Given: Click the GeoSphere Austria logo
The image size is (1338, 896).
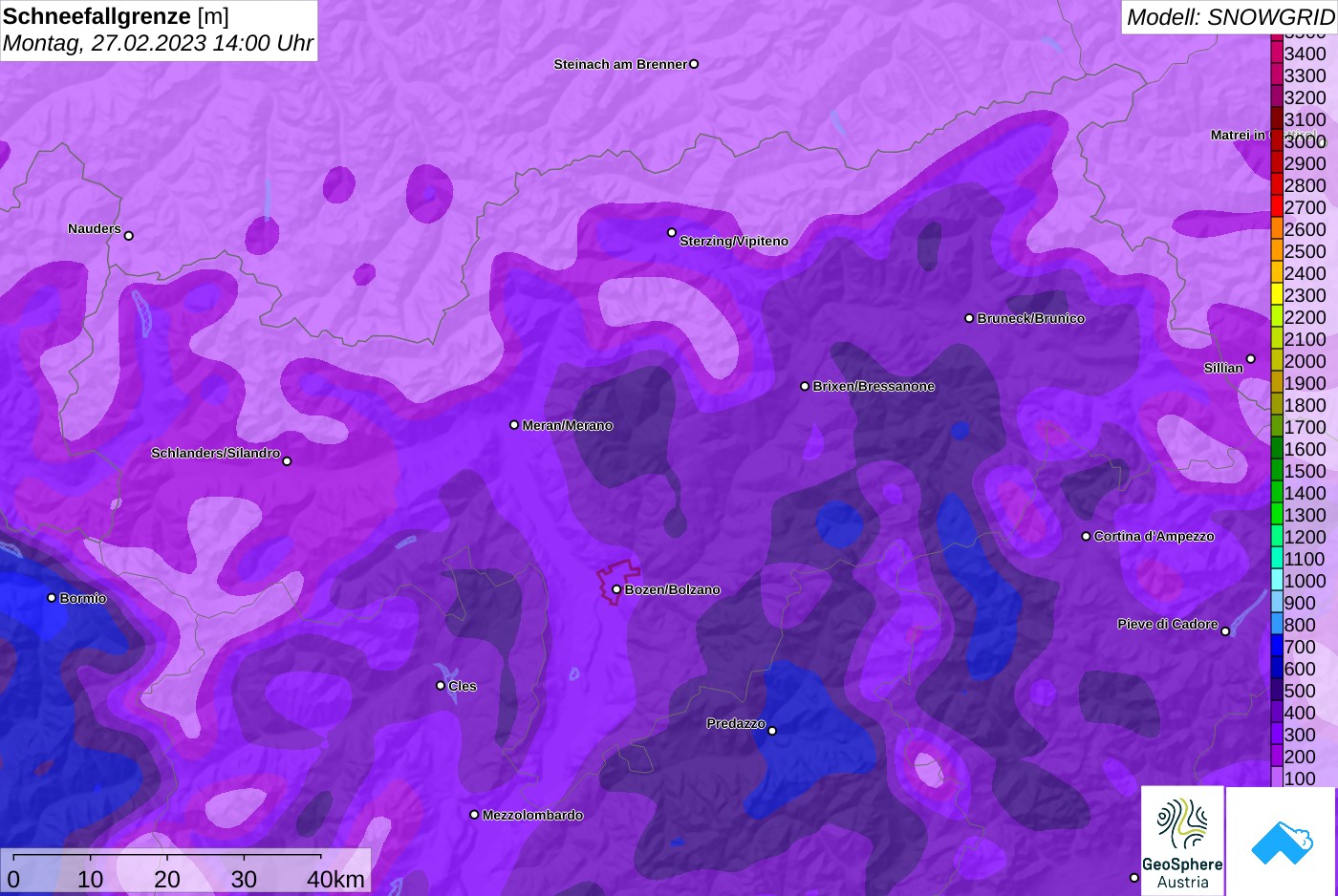Looking at the screenshot, I should pyautogui.click(x=1182, y=841).
